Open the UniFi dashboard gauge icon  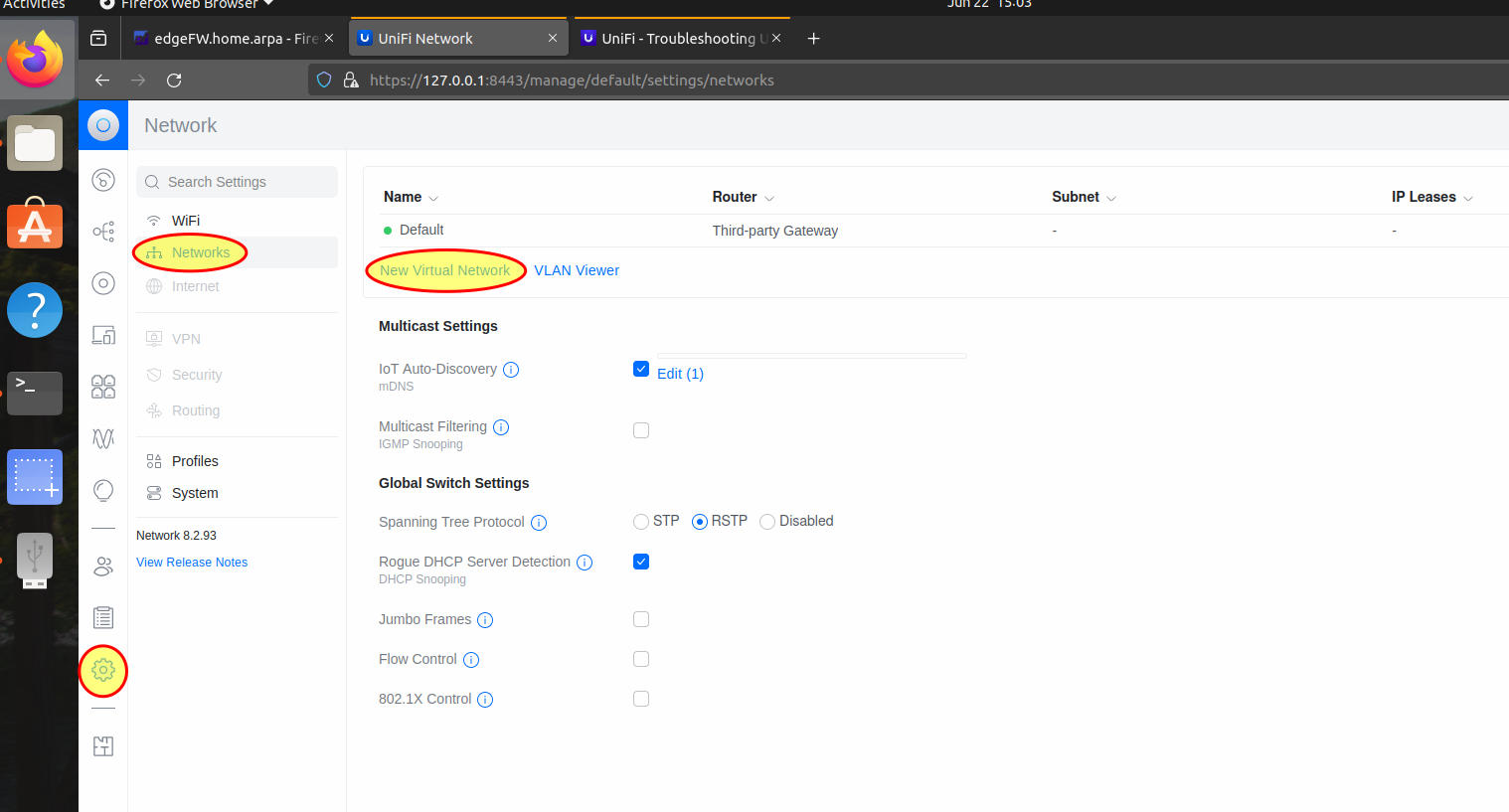[103, 180]
